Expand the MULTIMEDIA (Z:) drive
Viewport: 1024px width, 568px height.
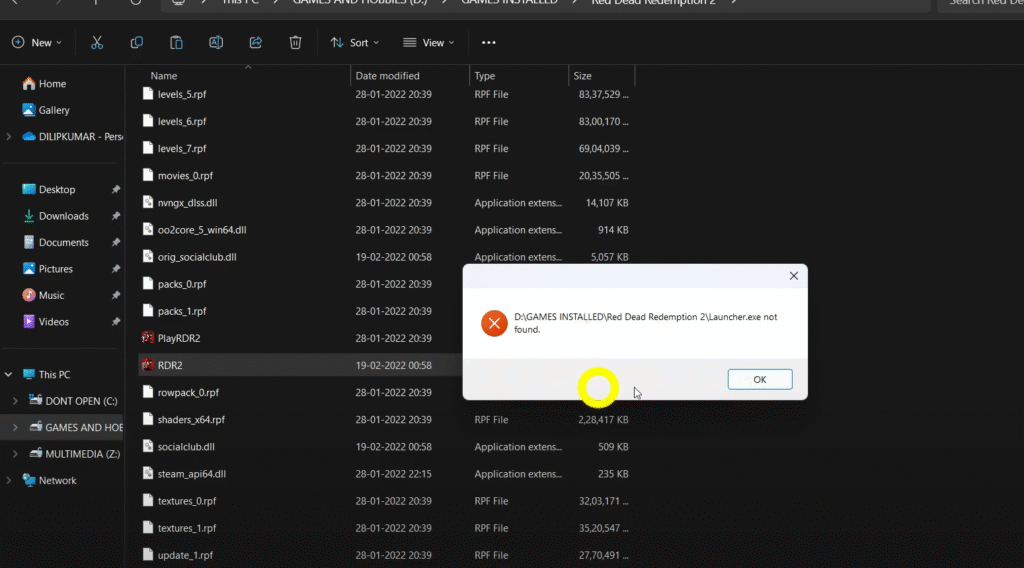click(15, 454)
